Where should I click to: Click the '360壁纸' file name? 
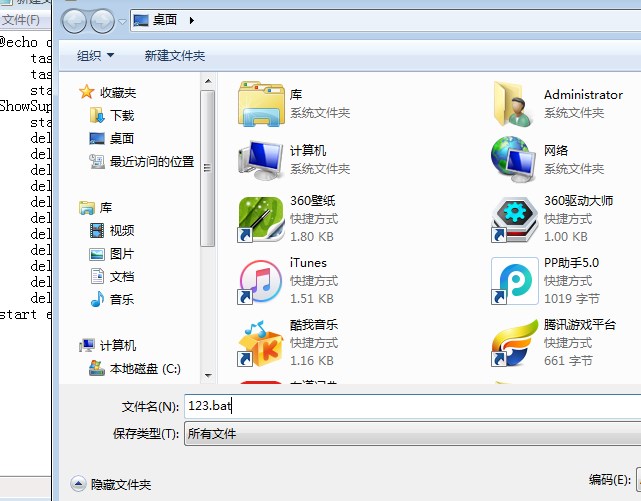click(x=313, y=201)
